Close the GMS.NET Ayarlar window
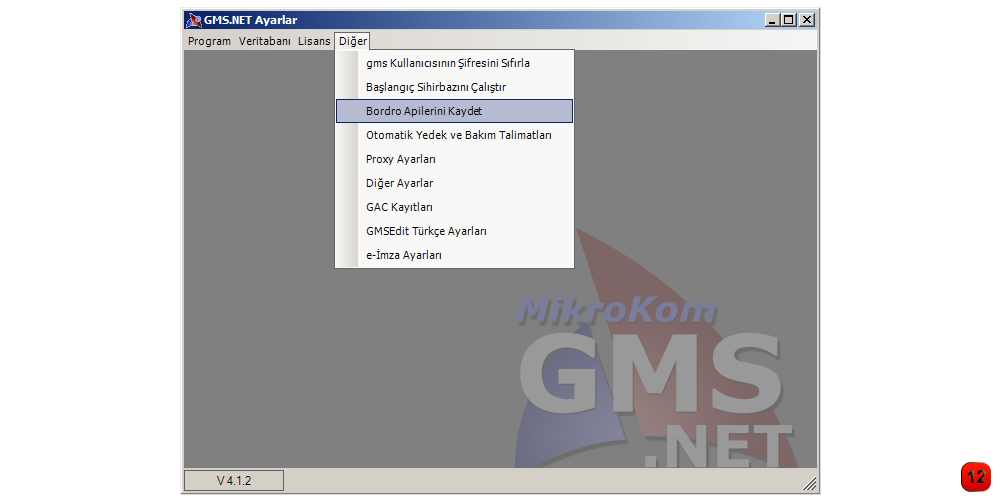The height and width of the screenshot is (500, 1000). pyautogui.click(x=807, y=20)
